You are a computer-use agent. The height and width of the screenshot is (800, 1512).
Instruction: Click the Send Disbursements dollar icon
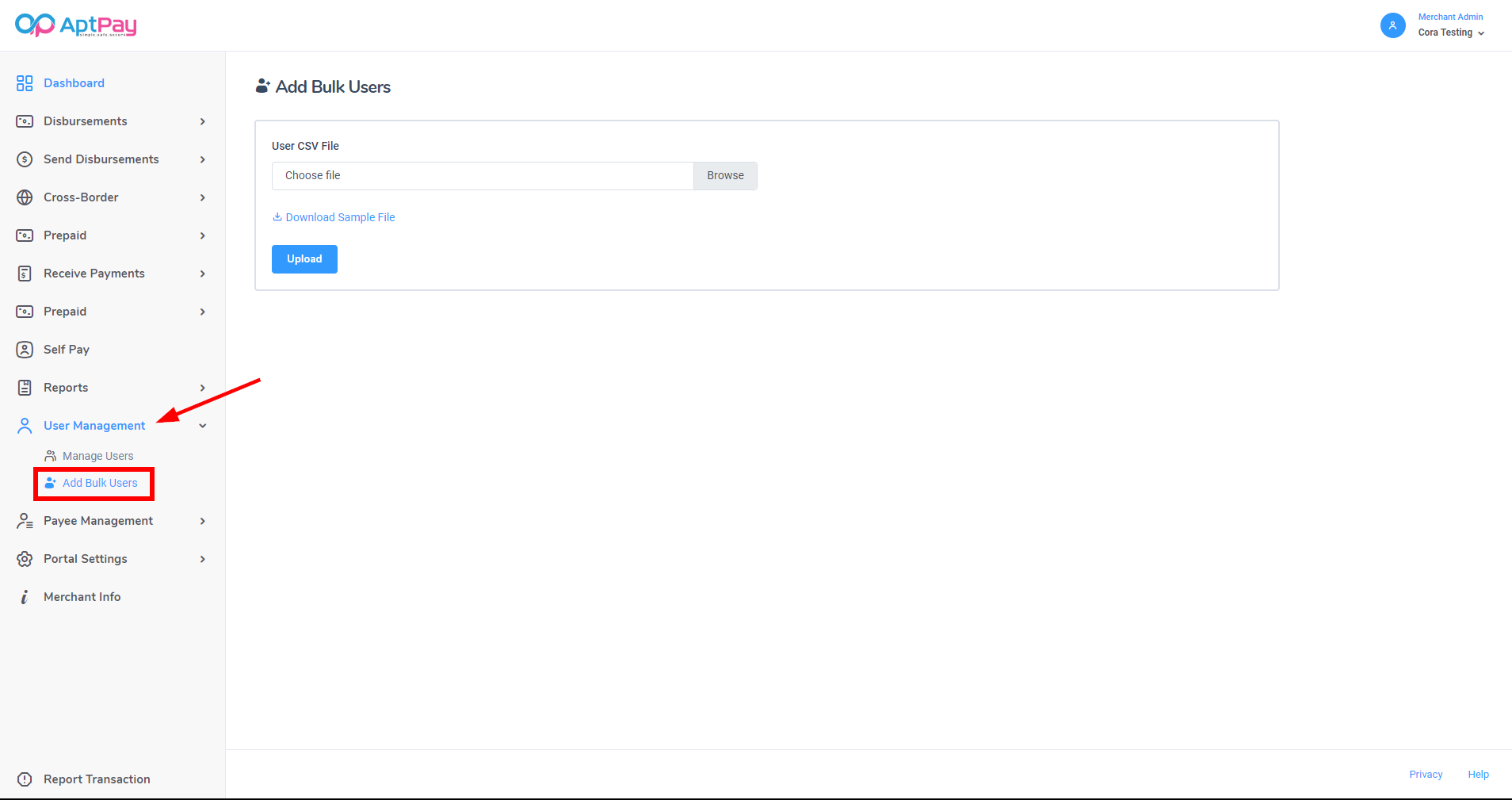(25, 159)
